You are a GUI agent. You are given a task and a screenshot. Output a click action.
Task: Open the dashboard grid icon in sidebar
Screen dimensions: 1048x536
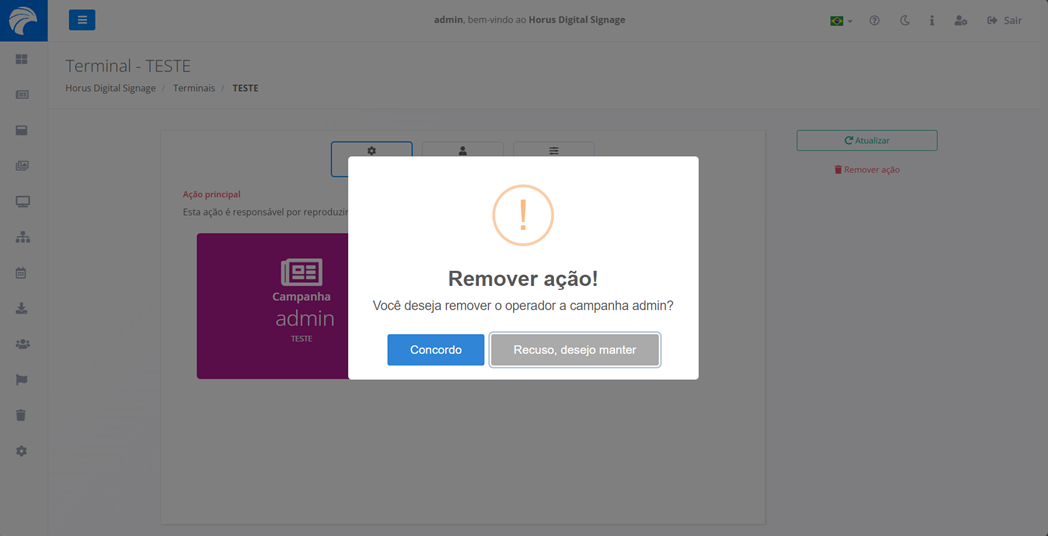tap(22, 60)
